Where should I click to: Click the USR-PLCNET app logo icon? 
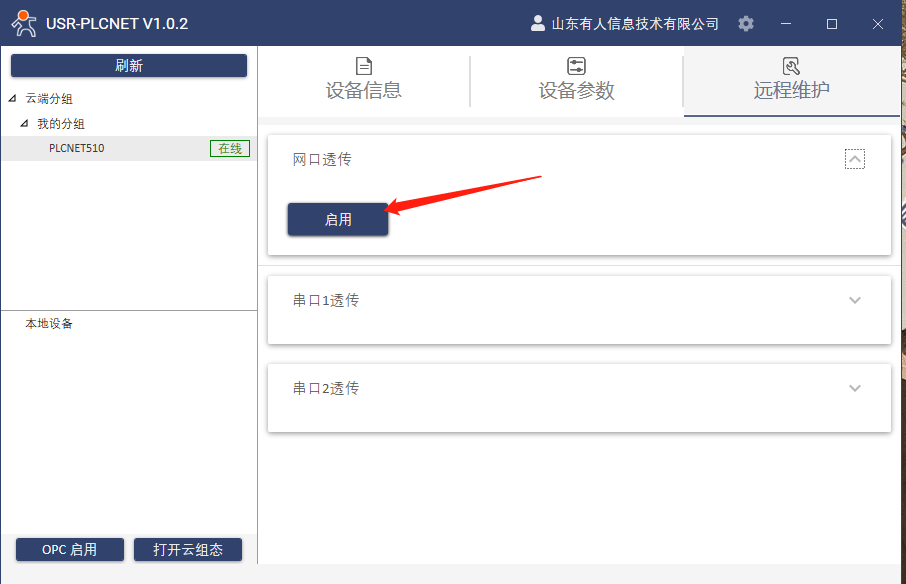[24, 23]
